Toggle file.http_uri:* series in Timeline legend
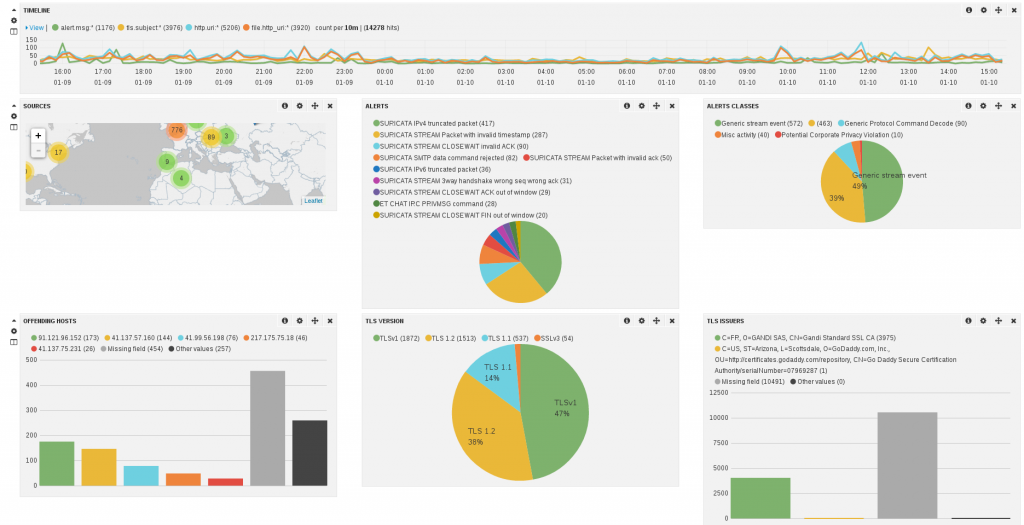 click(276, 28)
